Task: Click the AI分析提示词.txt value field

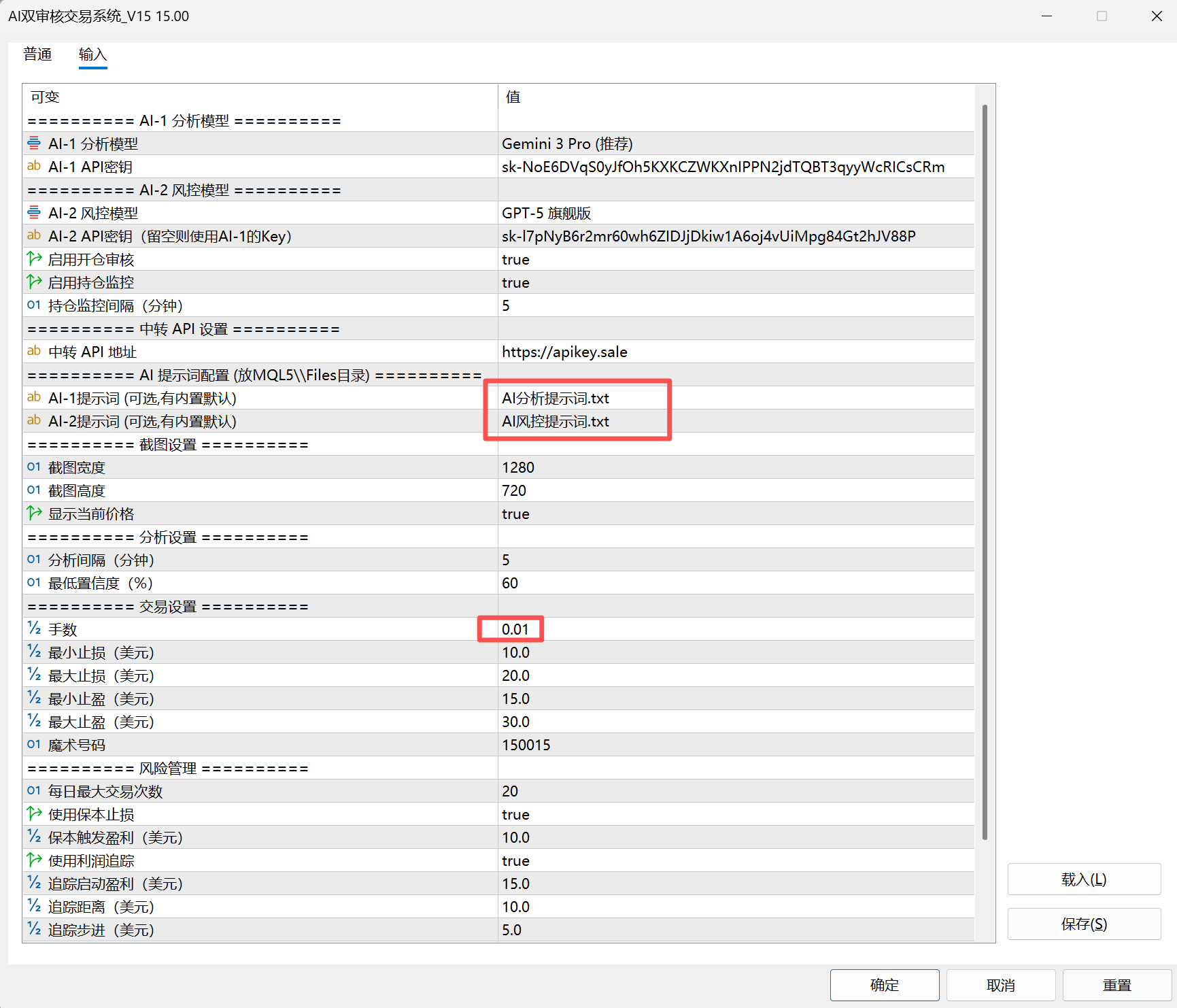Action: pos(555,398)
